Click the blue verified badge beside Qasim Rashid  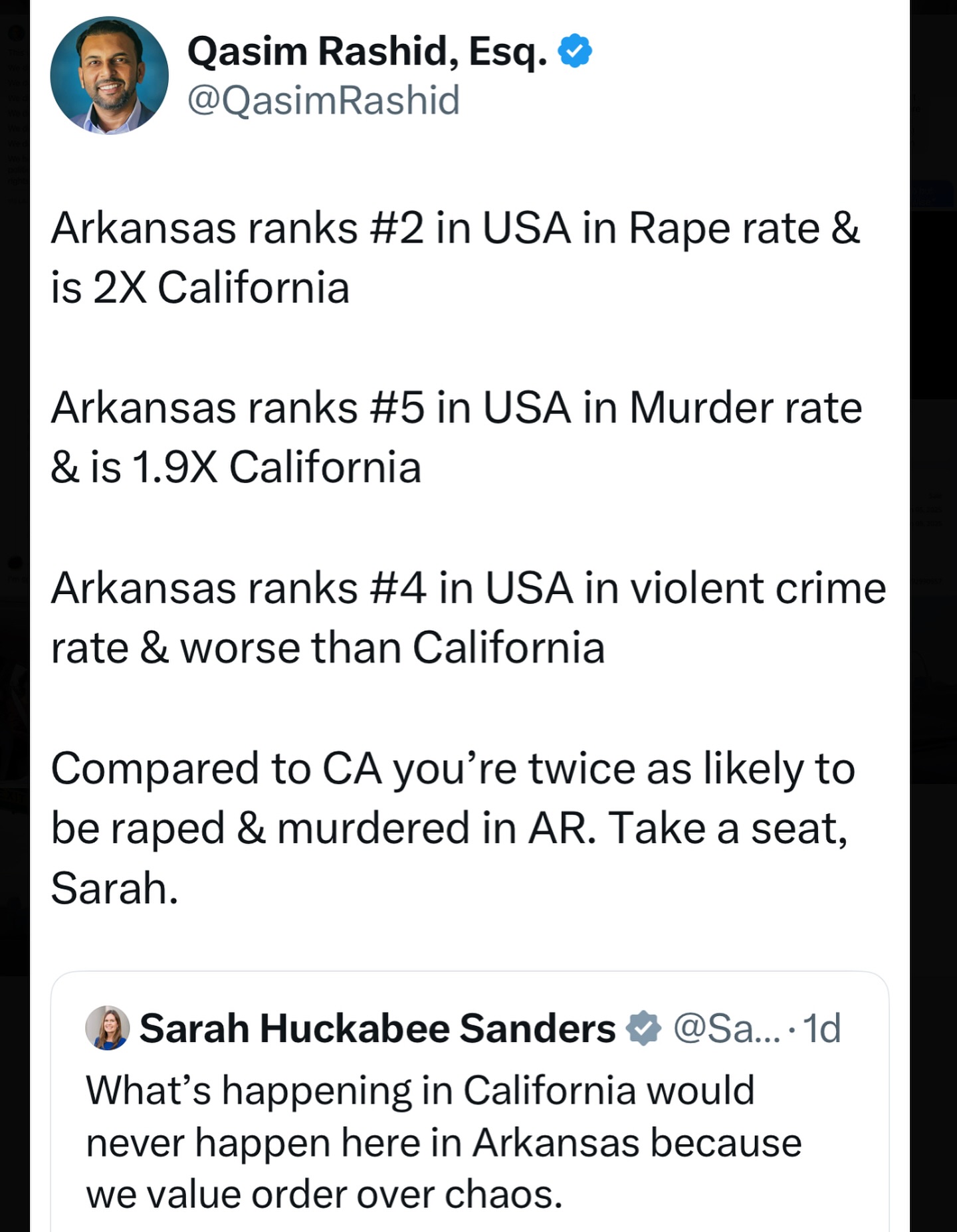pos(575,51)
